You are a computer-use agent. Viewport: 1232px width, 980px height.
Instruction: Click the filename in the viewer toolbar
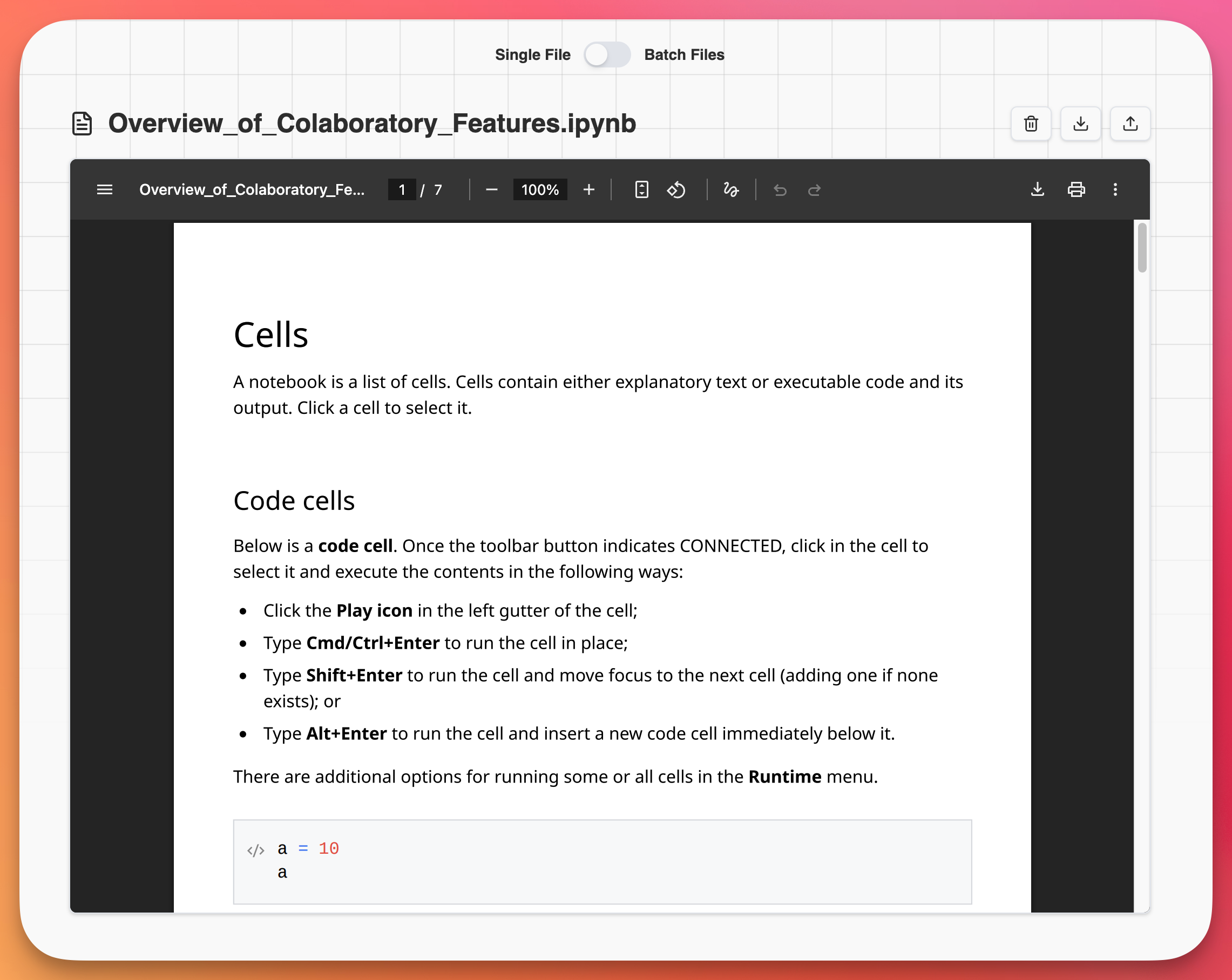[x=252, y=189]
